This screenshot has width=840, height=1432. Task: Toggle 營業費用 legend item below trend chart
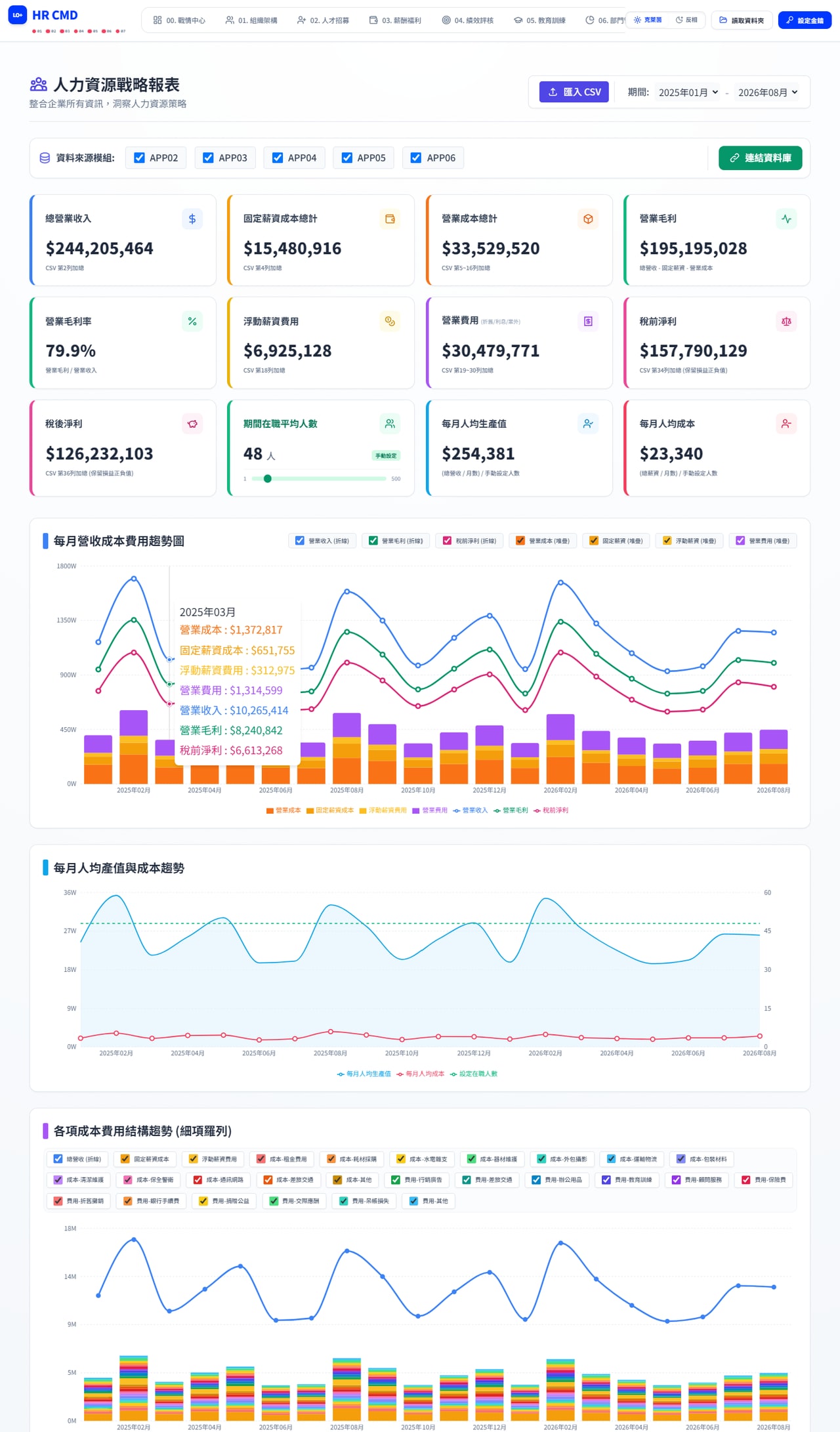[430, 811]
